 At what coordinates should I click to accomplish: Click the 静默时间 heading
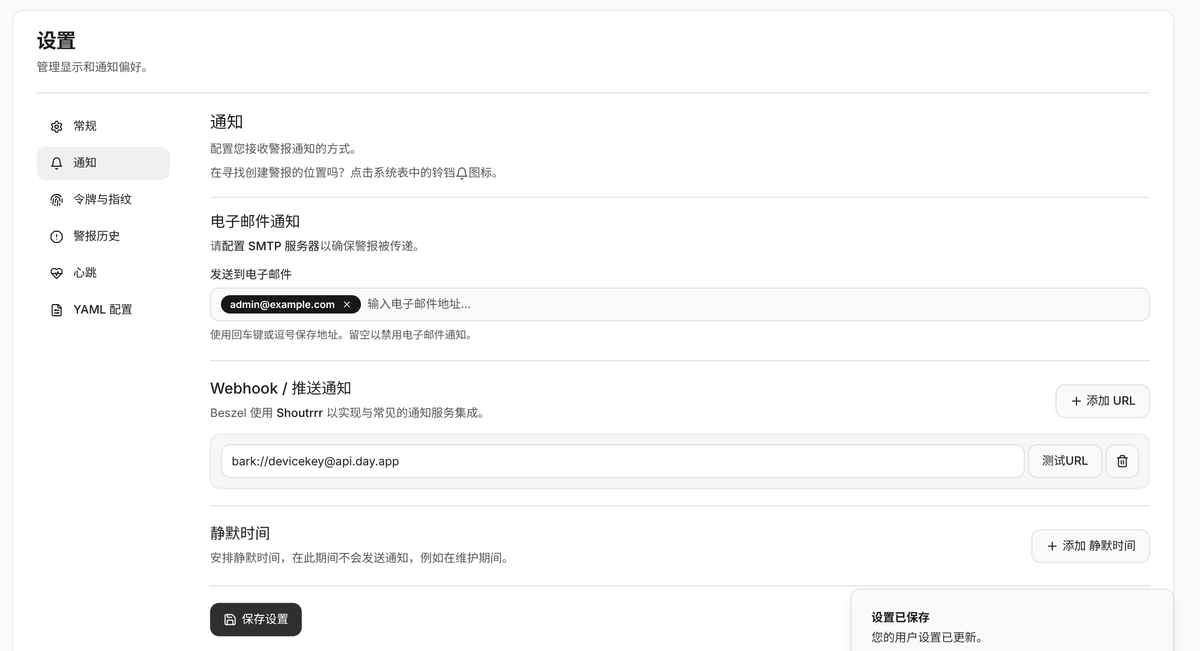pos(240,533)
